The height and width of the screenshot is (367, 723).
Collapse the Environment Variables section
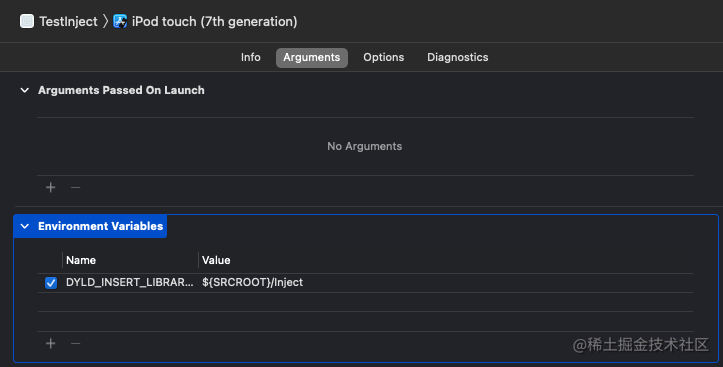click(25, 226)
